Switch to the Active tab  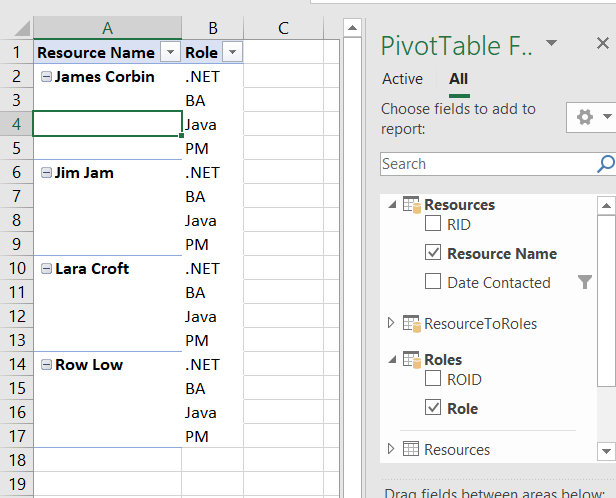tap(402, 79)
